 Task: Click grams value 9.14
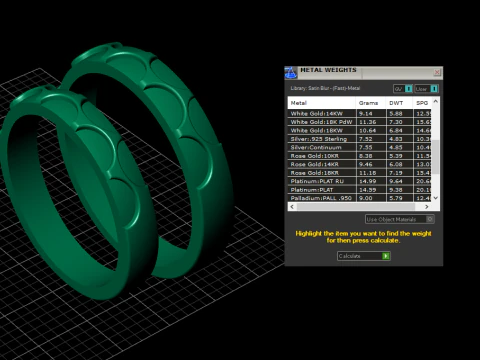[x=366, y=114]
